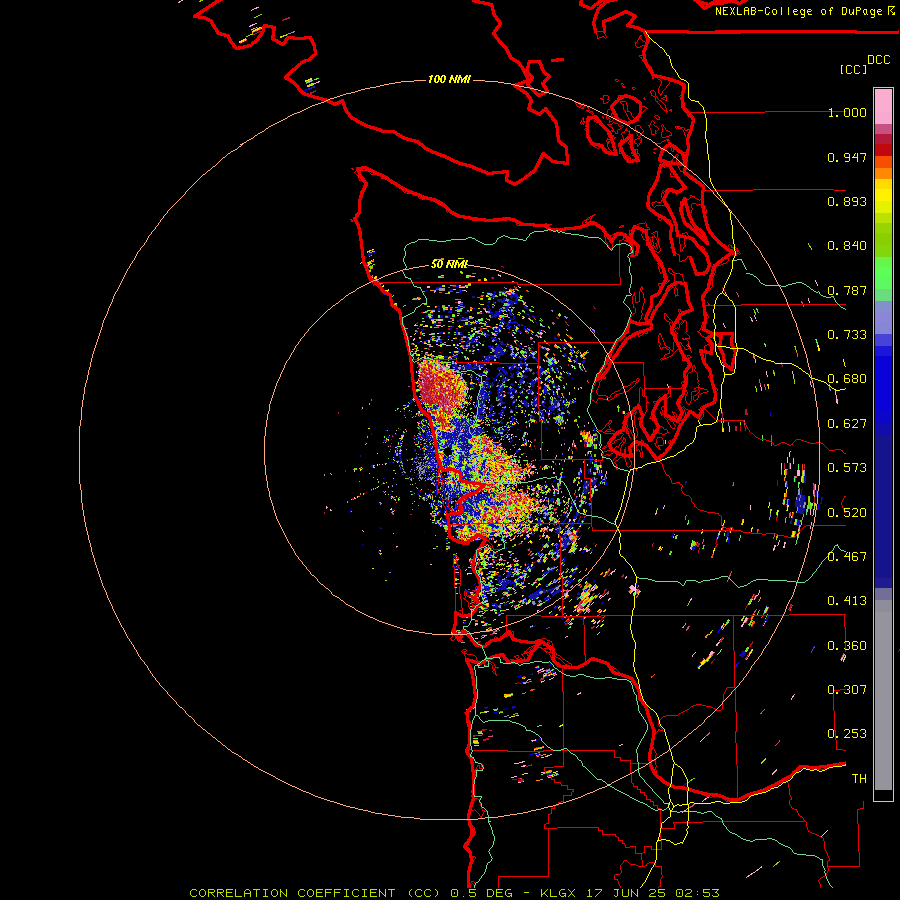Click the 0.573 scale value
The height and width of the screenshot is (900, 900).
click(847, 468)
